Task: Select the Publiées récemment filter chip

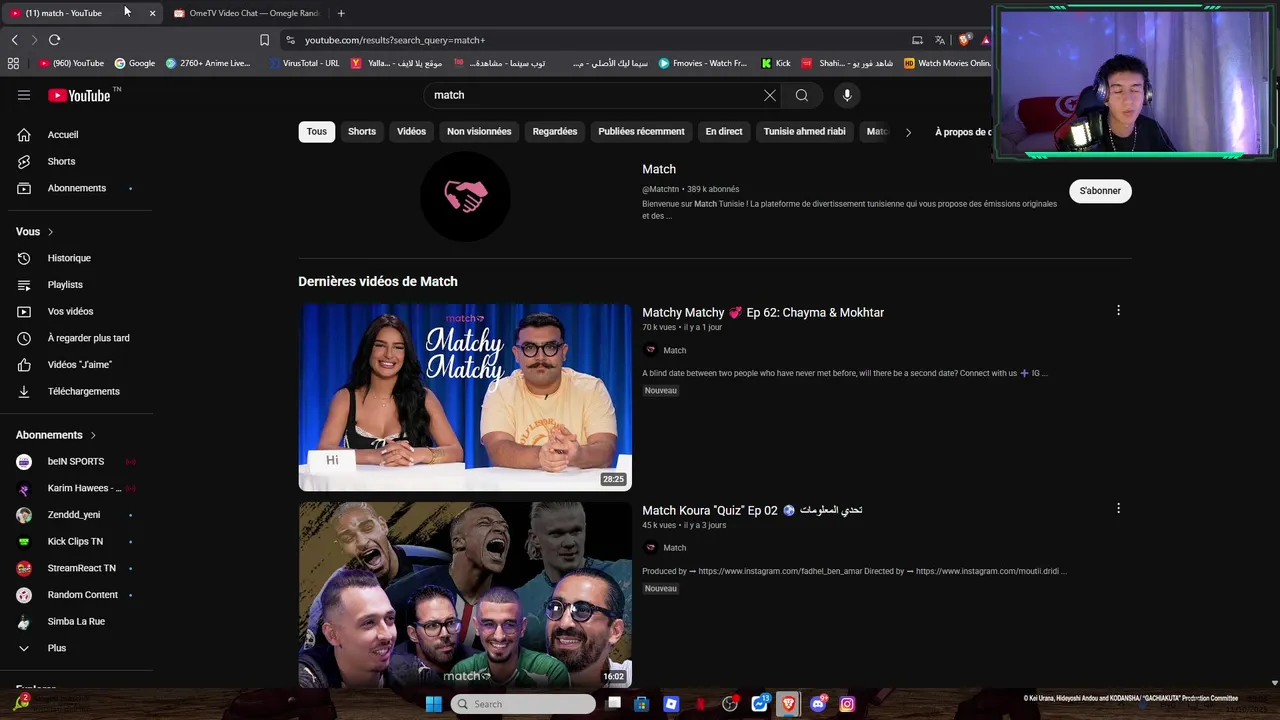Action: (641, 132)
